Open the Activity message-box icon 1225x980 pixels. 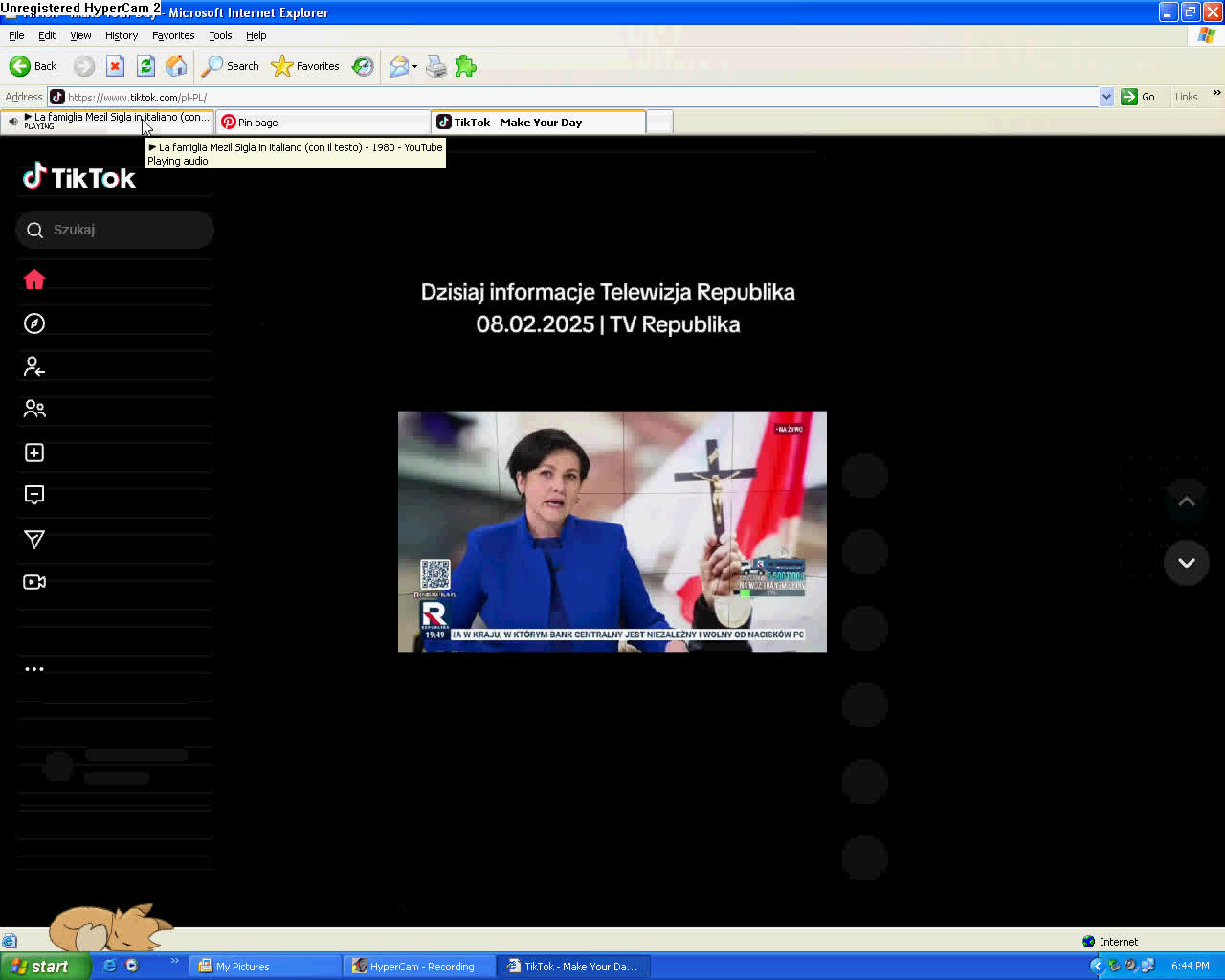(x=34, y=495)
